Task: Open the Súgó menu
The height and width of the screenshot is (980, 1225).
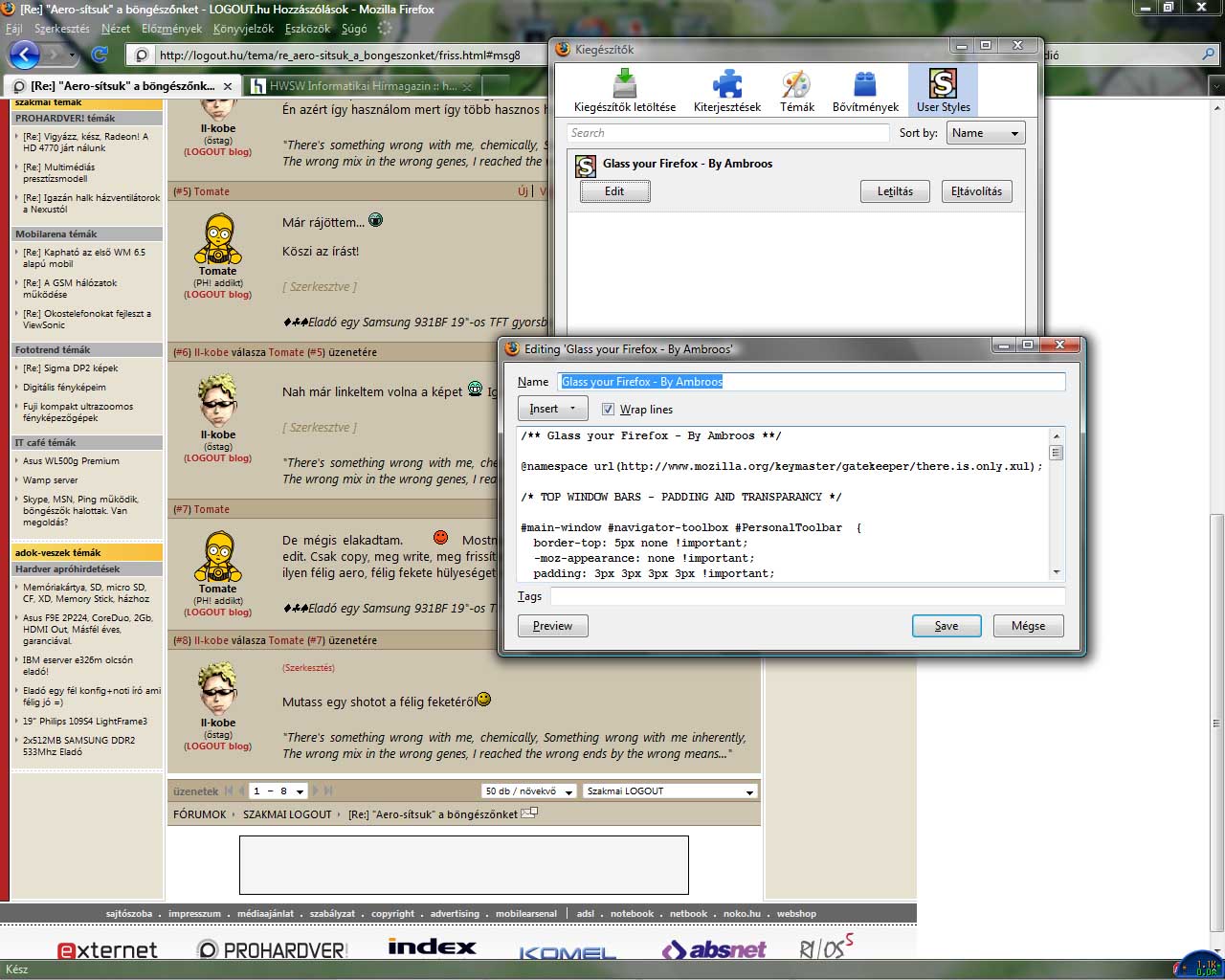Action: [354, 29]
